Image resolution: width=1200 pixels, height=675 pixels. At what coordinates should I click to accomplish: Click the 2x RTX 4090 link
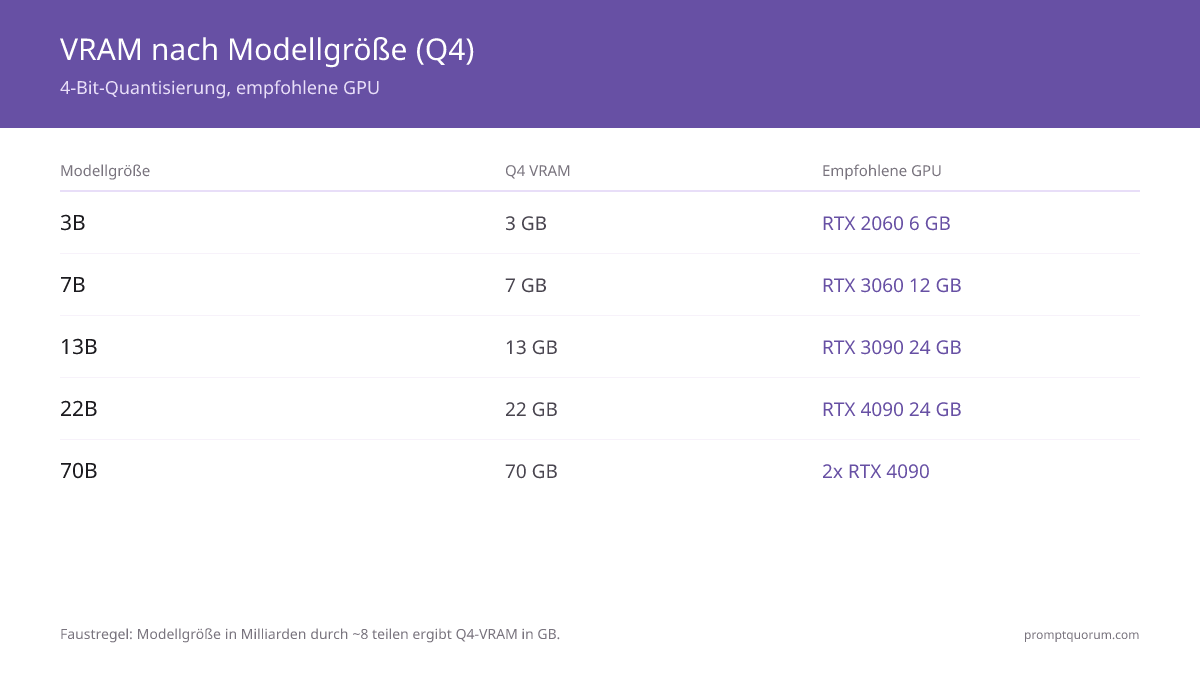[875, 471]
